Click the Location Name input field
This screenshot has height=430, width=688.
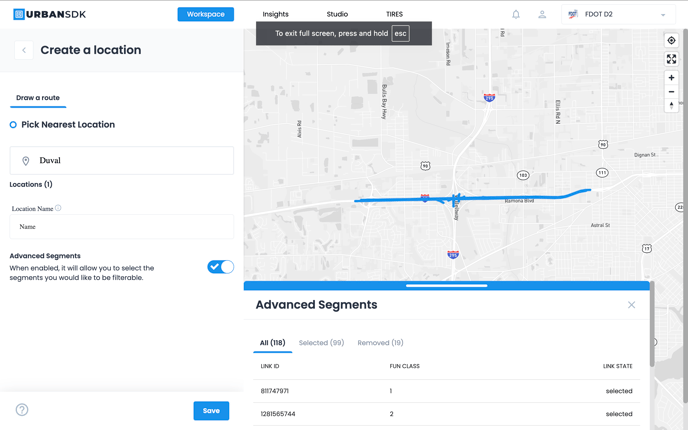(x=122, y=227)
